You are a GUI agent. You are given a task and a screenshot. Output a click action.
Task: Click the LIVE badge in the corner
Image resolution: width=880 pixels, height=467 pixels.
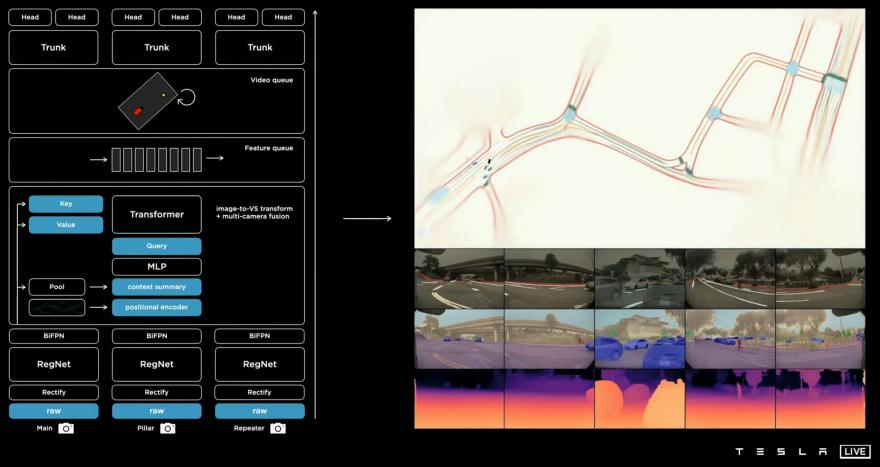click(x=854, y=451)
